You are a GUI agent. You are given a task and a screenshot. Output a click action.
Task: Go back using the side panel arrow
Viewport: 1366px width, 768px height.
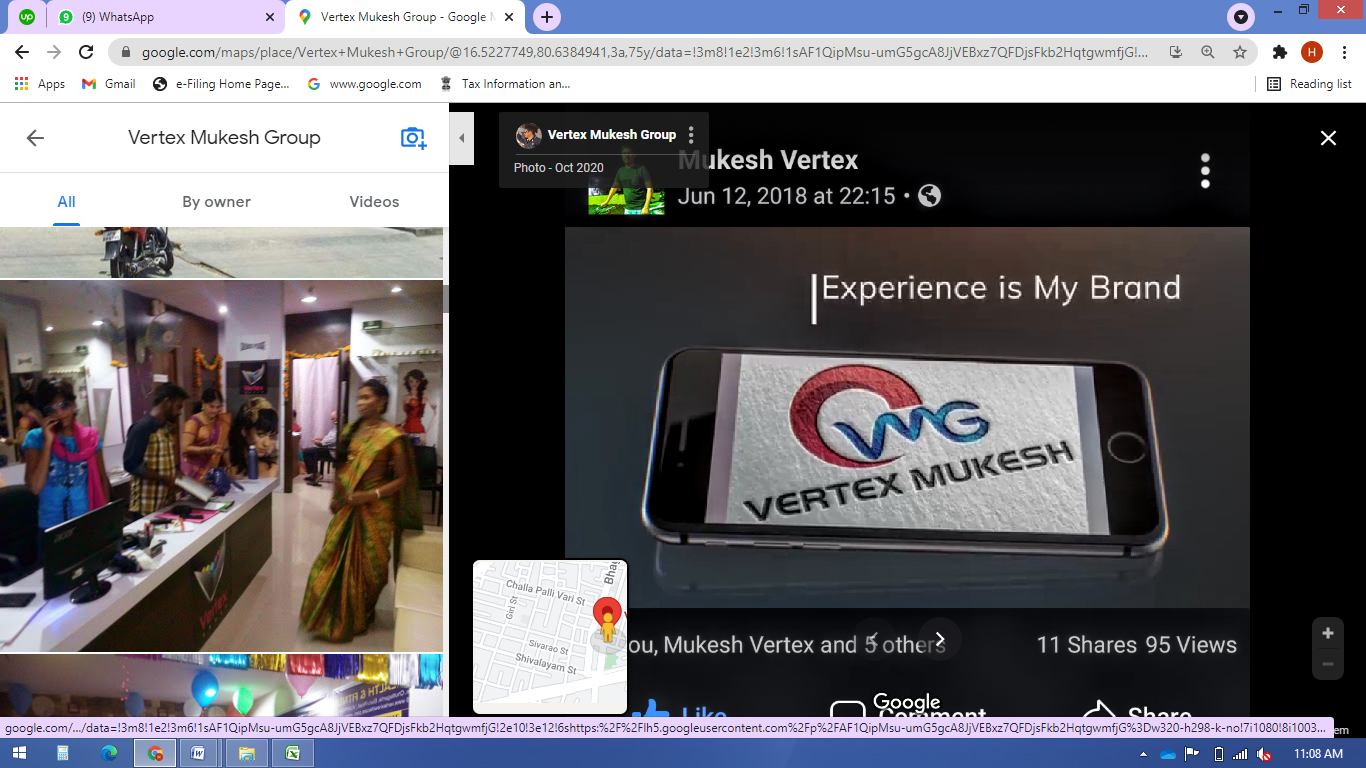(35, 138)
